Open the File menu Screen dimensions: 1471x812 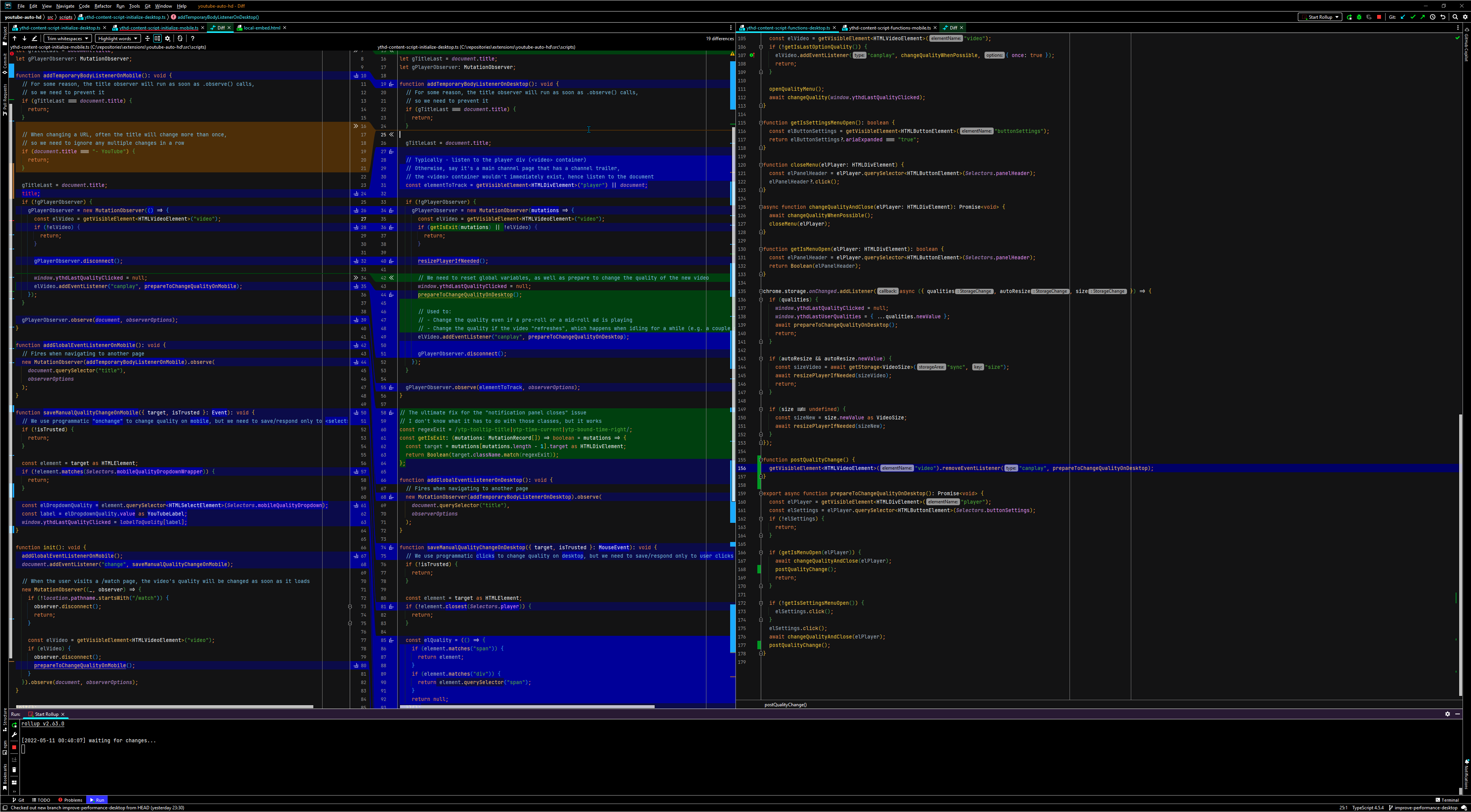coord(21,6)
